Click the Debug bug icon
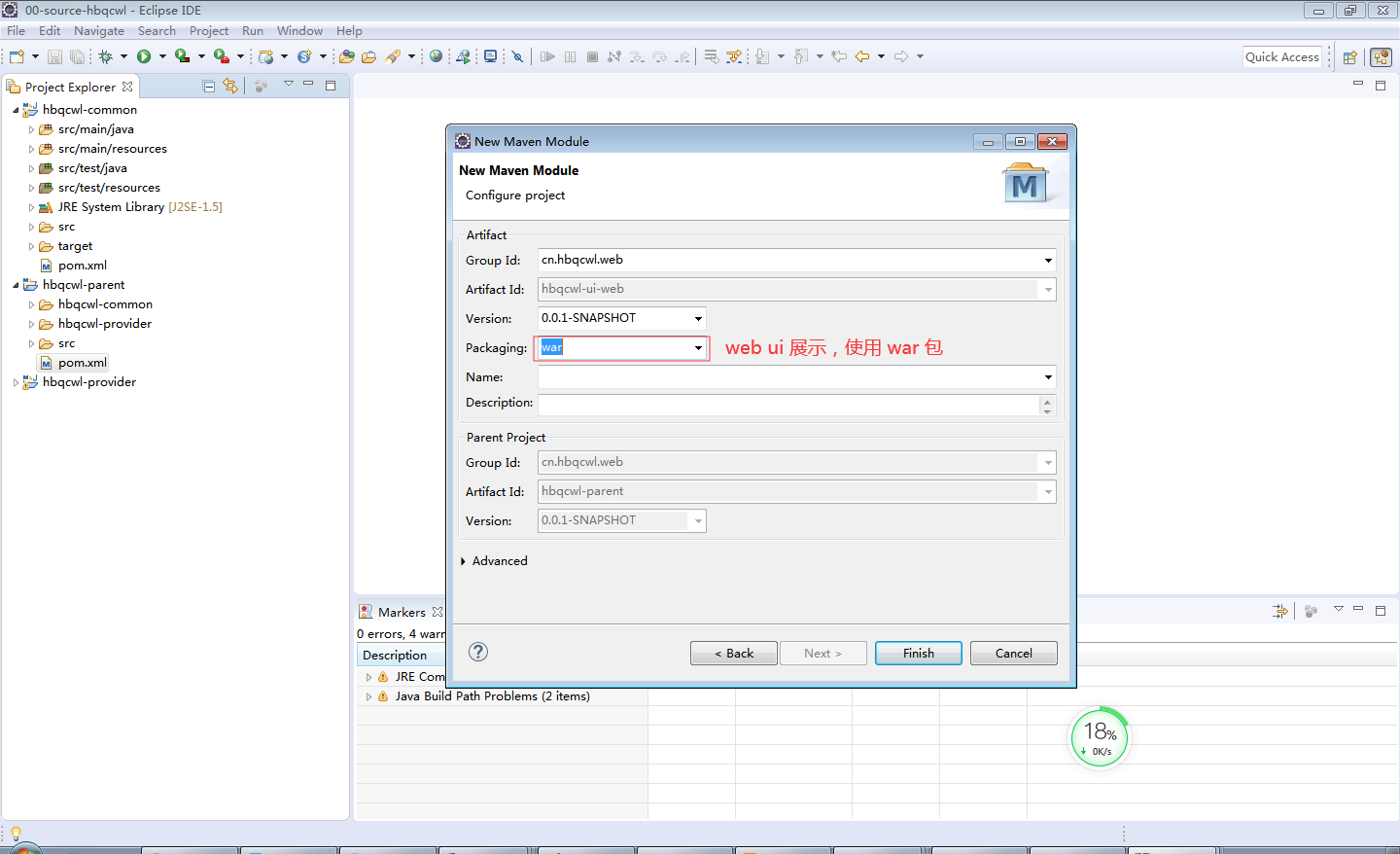 click(x=105, y=56)
